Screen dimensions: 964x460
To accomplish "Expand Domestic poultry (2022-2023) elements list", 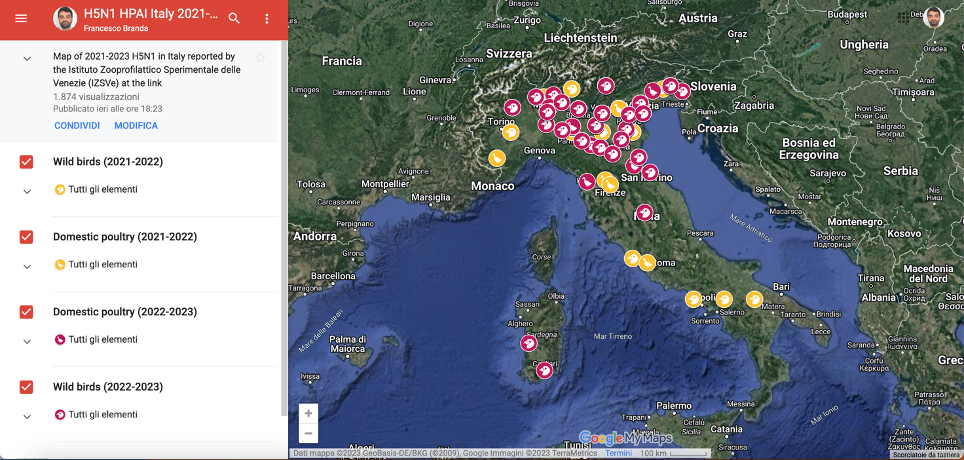I will tap(27, 341).
